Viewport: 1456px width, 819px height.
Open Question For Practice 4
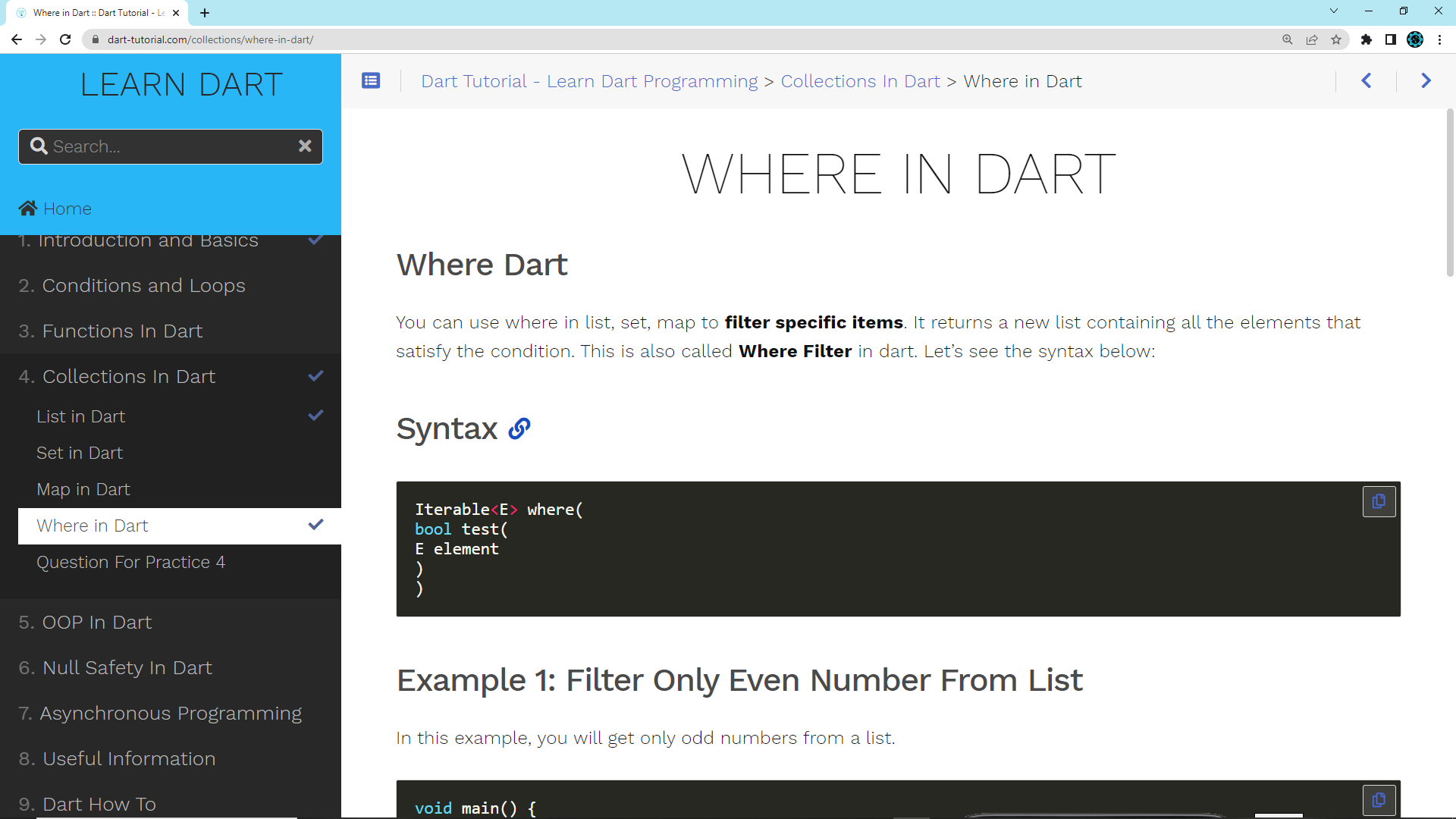click(x=130, y=562)
